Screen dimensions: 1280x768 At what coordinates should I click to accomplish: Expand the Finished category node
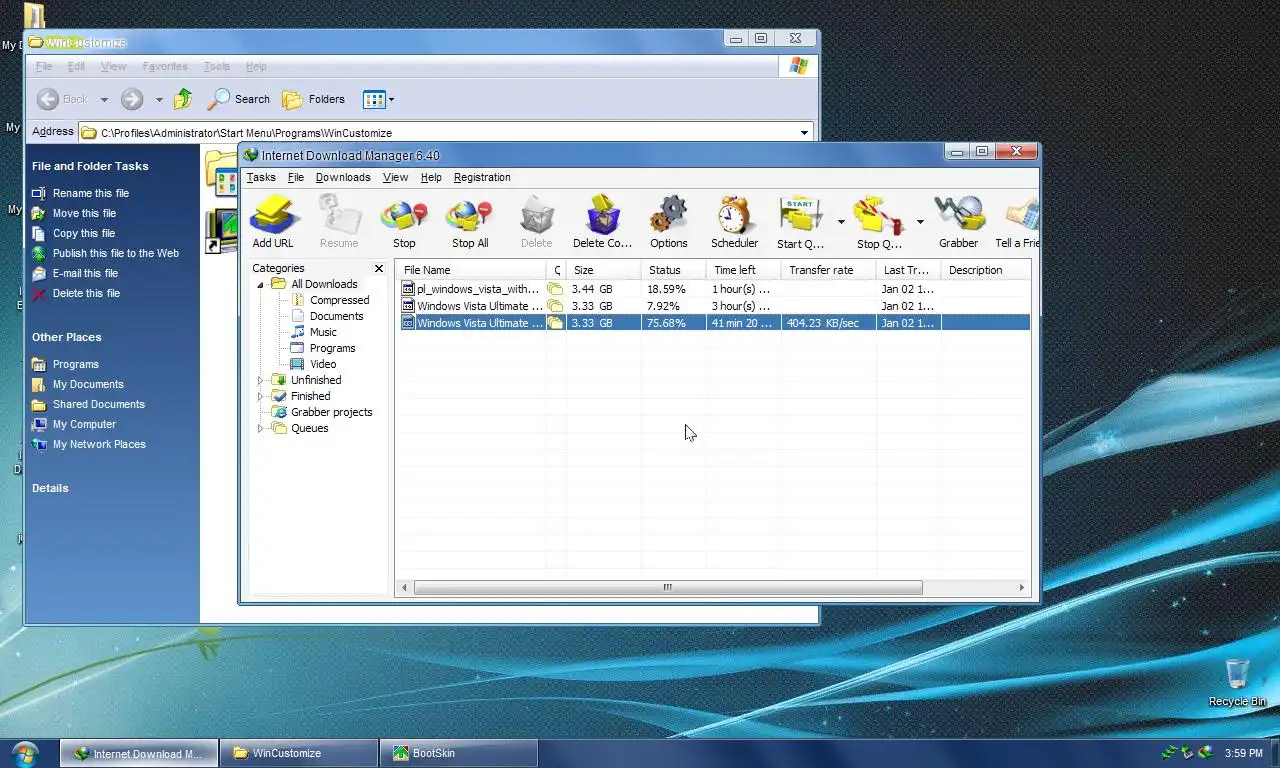(x=261, y=396)
